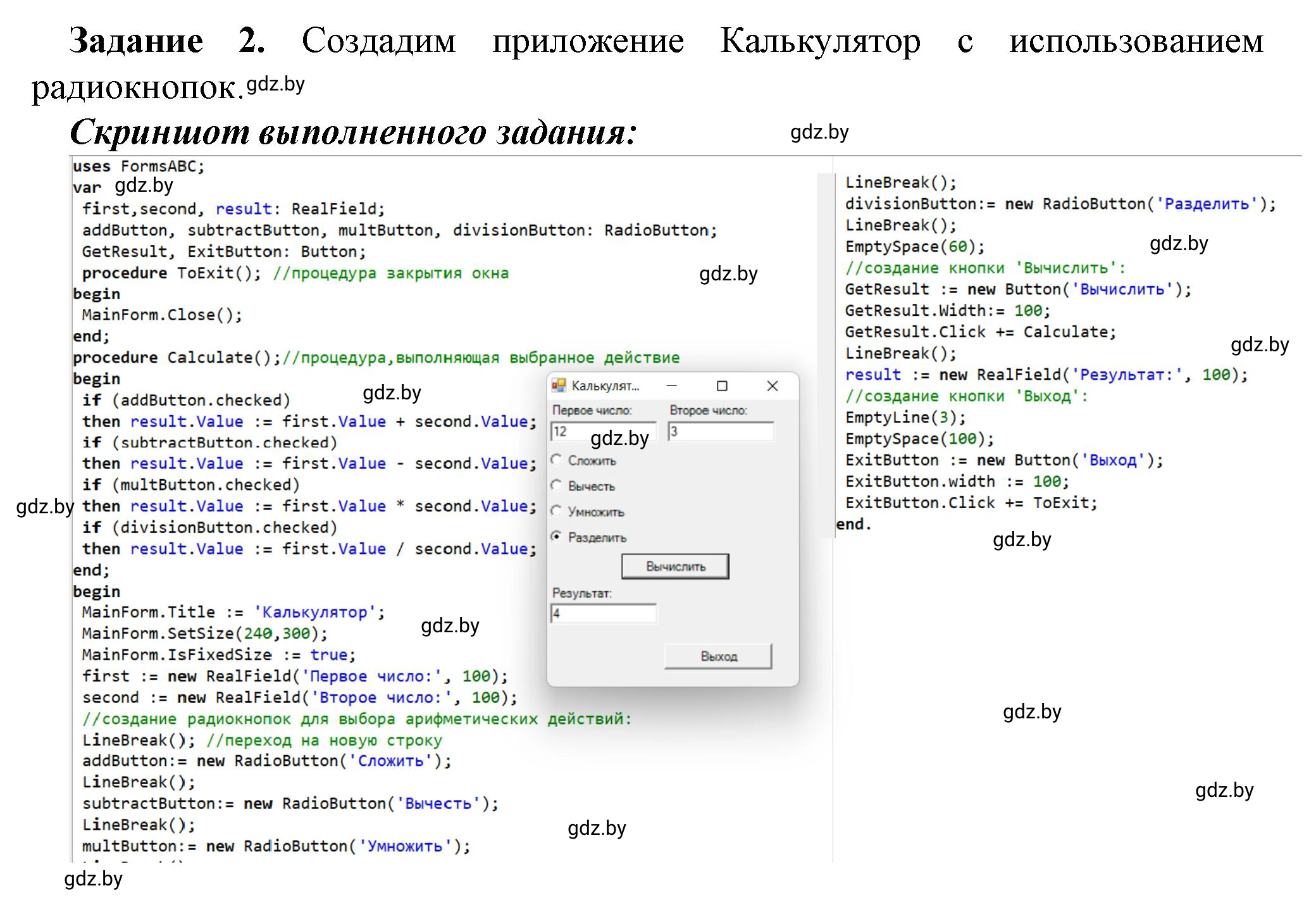
Task: Click the 'procedure ToExit();' code line
Action: pyautogui.click(x=295, y=273)
